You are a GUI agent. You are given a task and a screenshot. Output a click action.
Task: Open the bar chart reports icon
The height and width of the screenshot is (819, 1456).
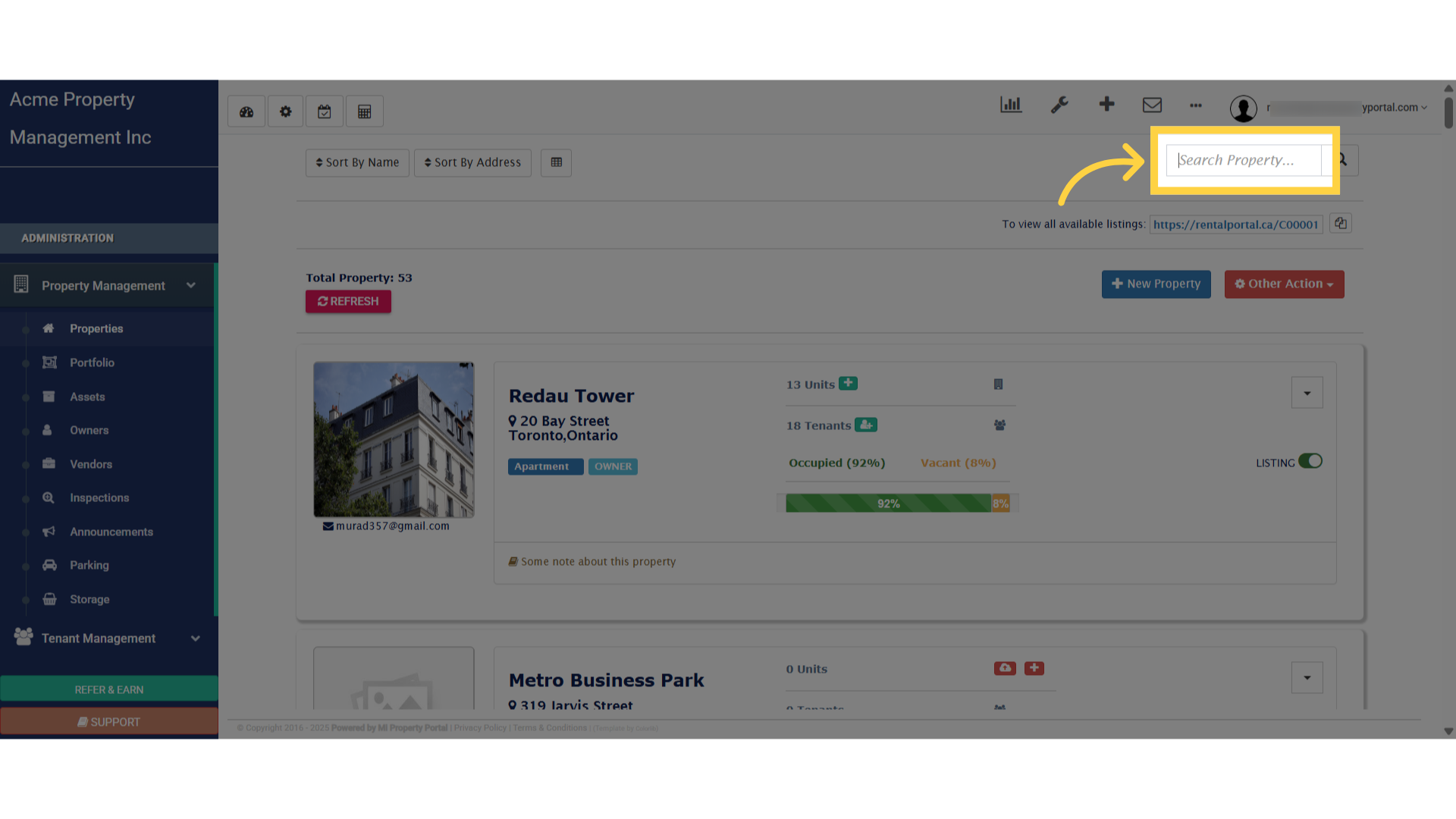[x=1011, y=105]
